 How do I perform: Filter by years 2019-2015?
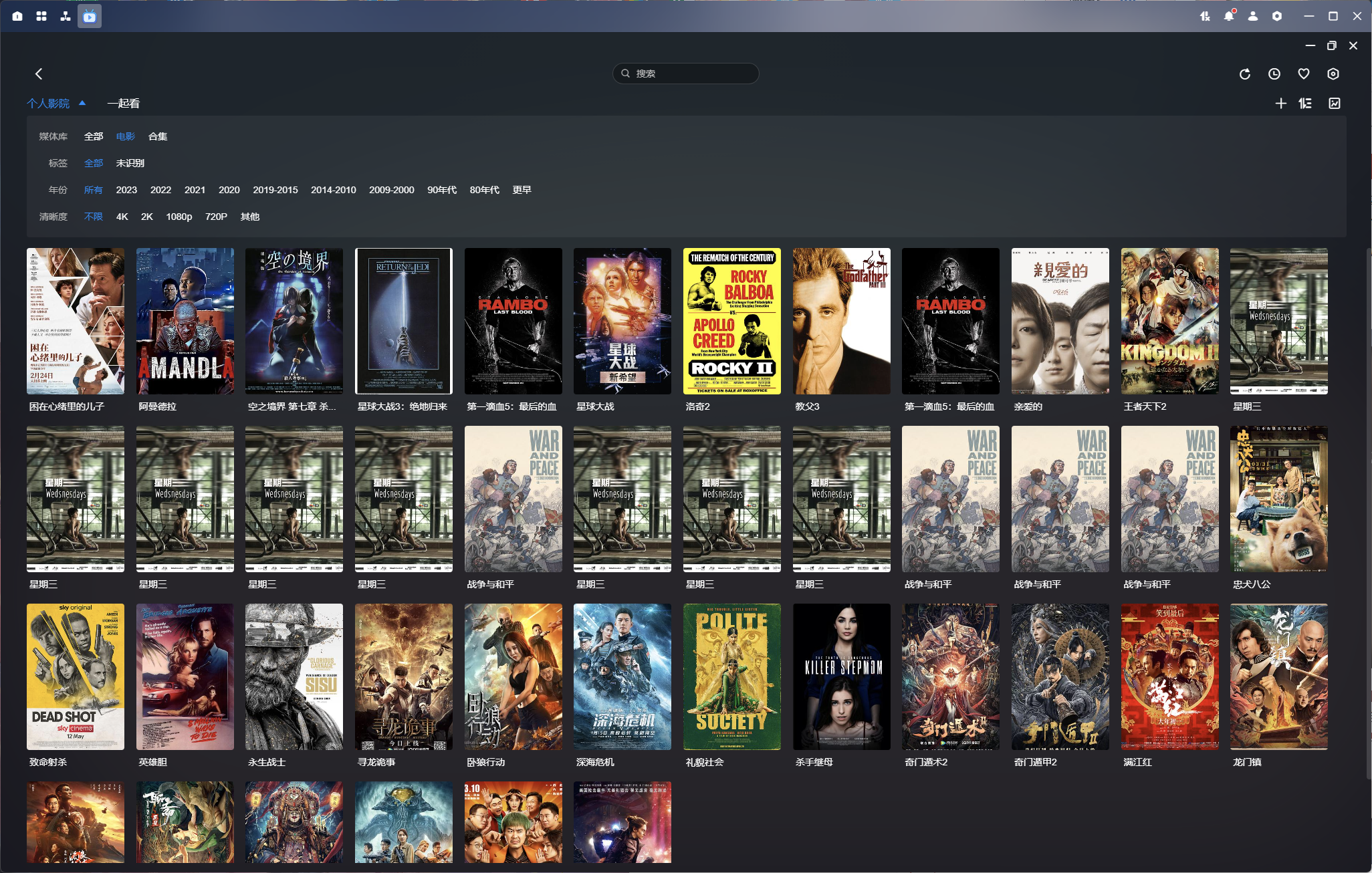coord(275,190)
